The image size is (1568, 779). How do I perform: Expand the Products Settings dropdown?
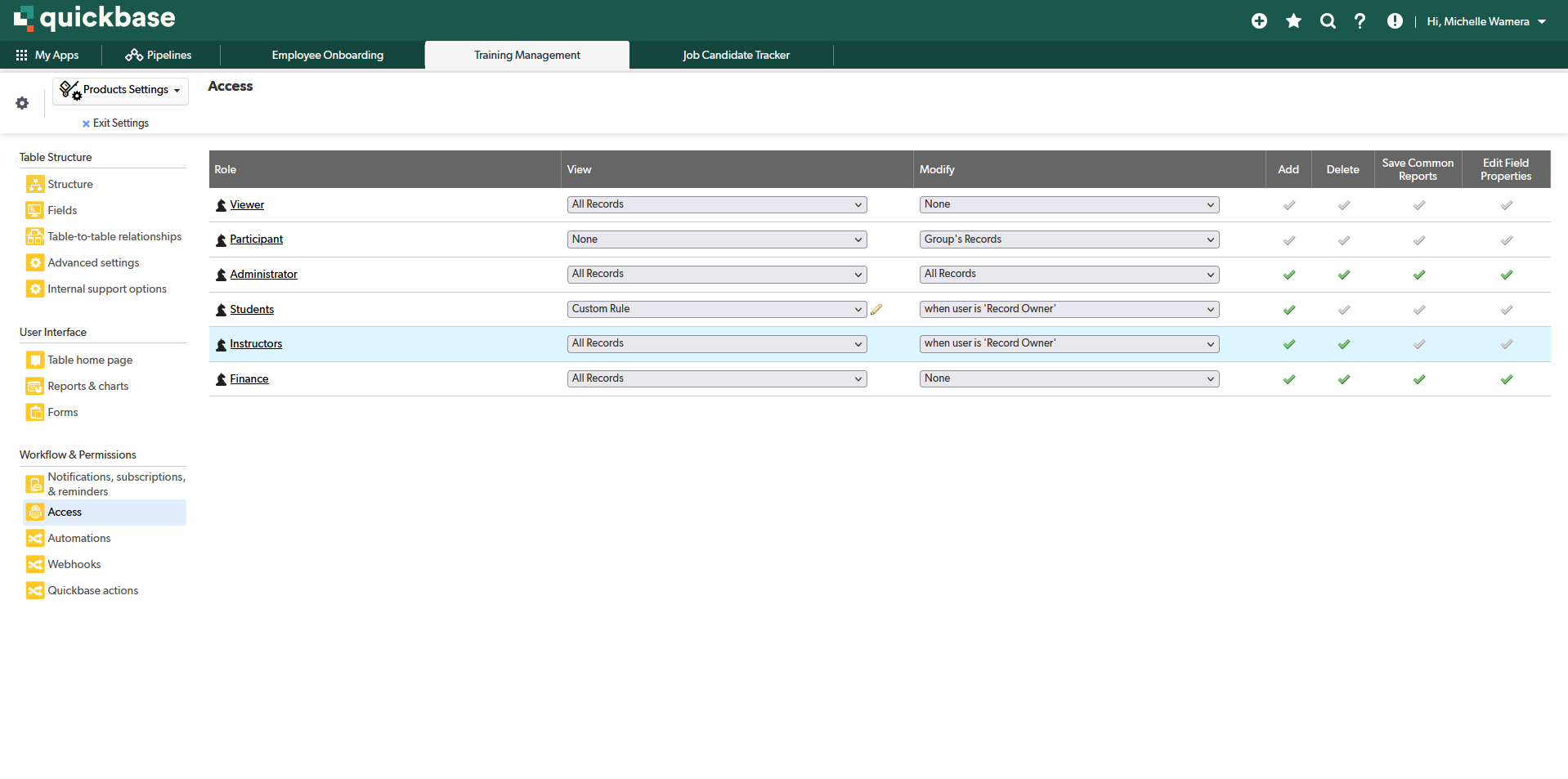(x=121, y=91)
